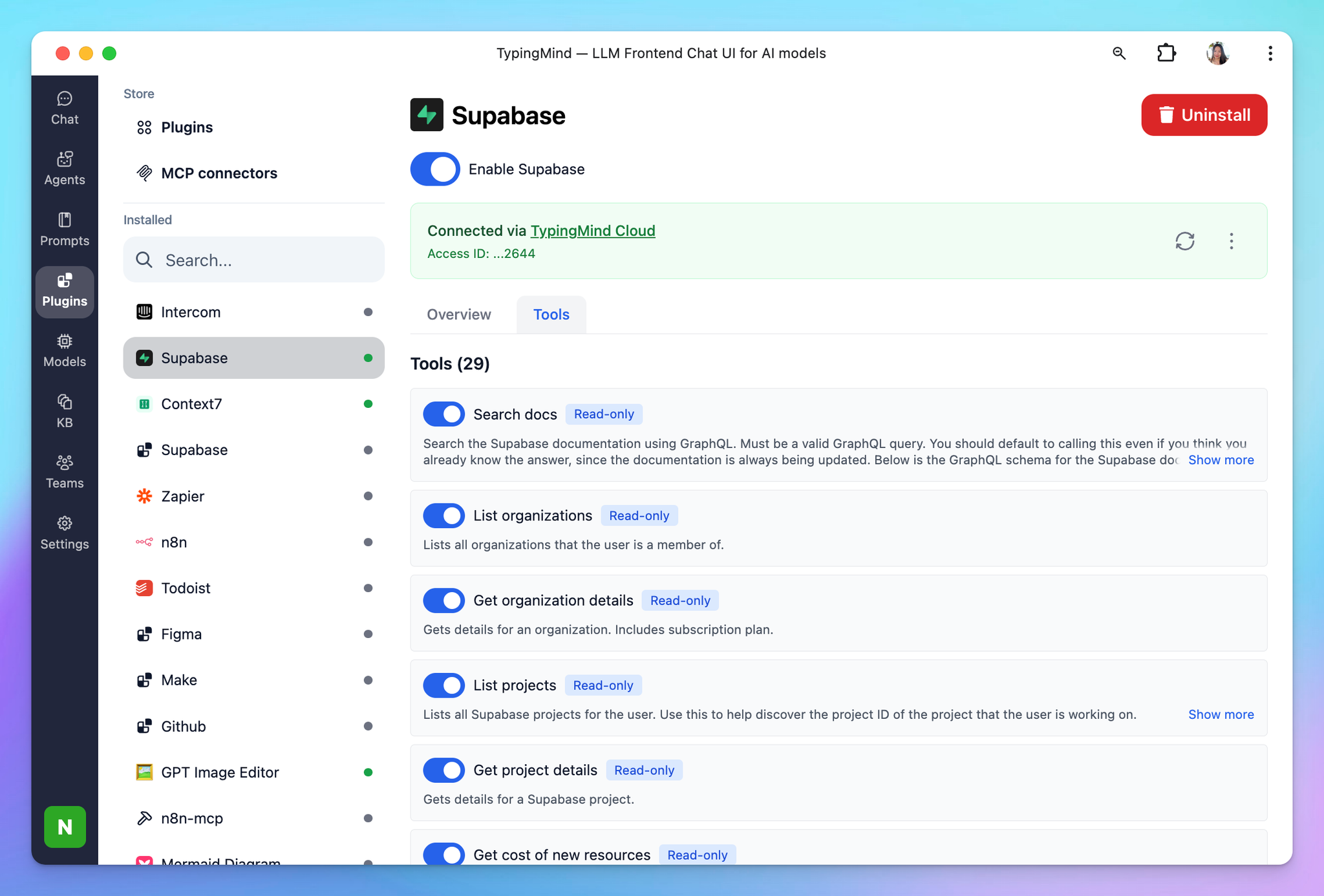Viewport: 1324px width, 896px height.
Task: Switch to the Overview tab
Action: point(459,315)
